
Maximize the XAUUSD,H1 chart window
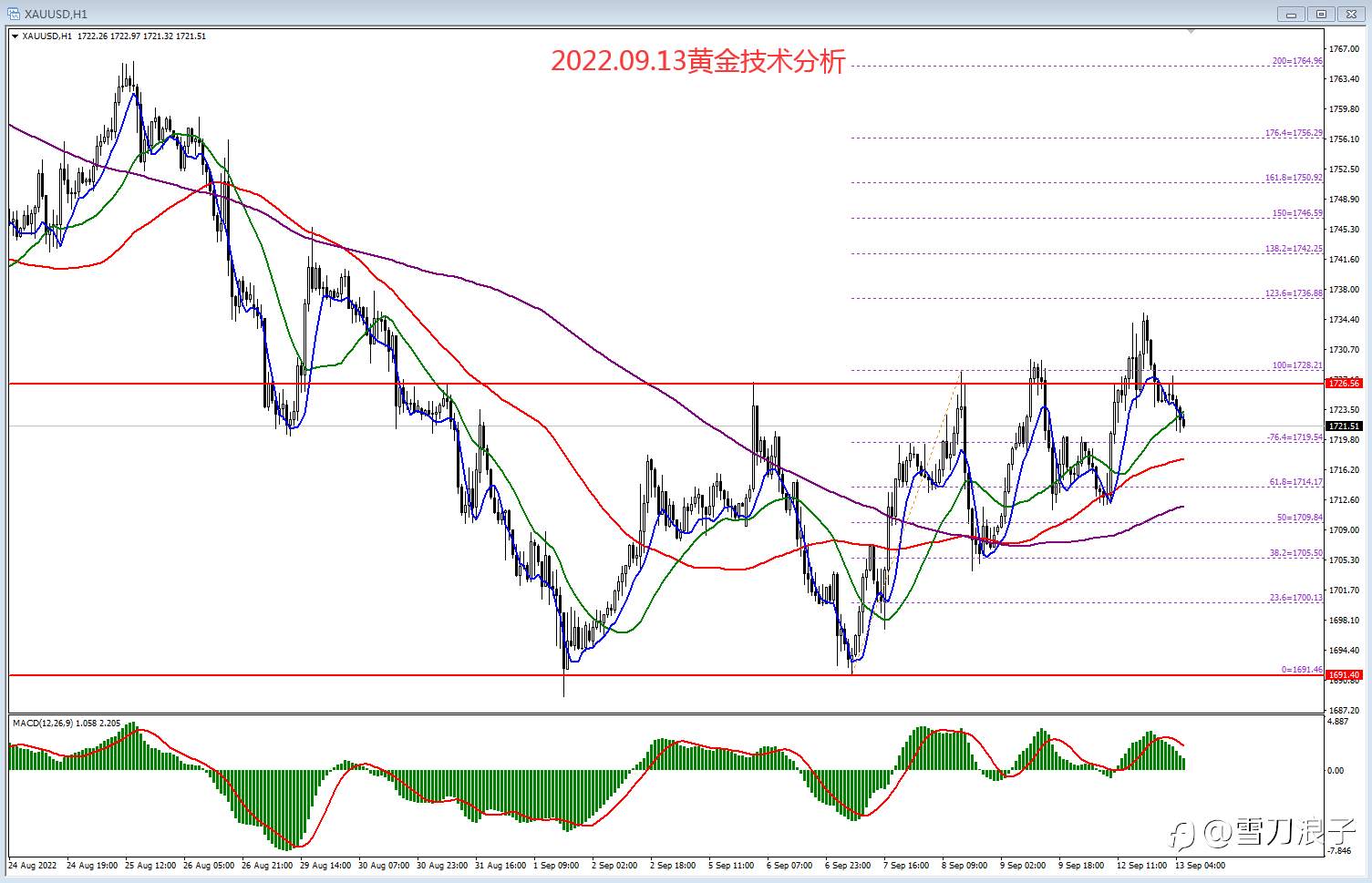pos(1321,14)
